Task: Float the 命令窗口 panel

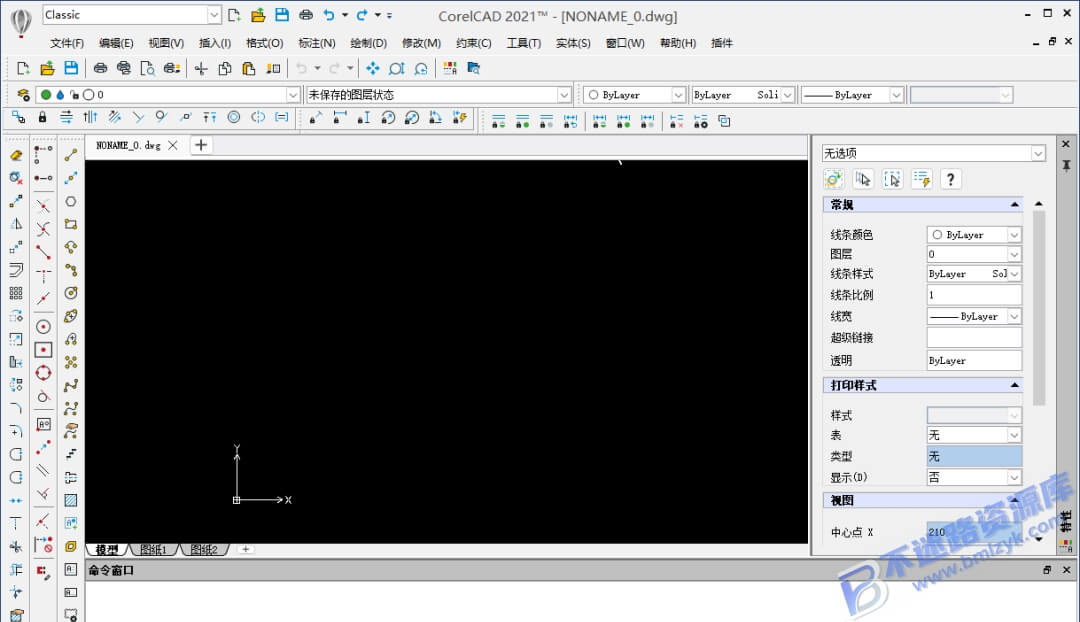Action: point(1047,570)
